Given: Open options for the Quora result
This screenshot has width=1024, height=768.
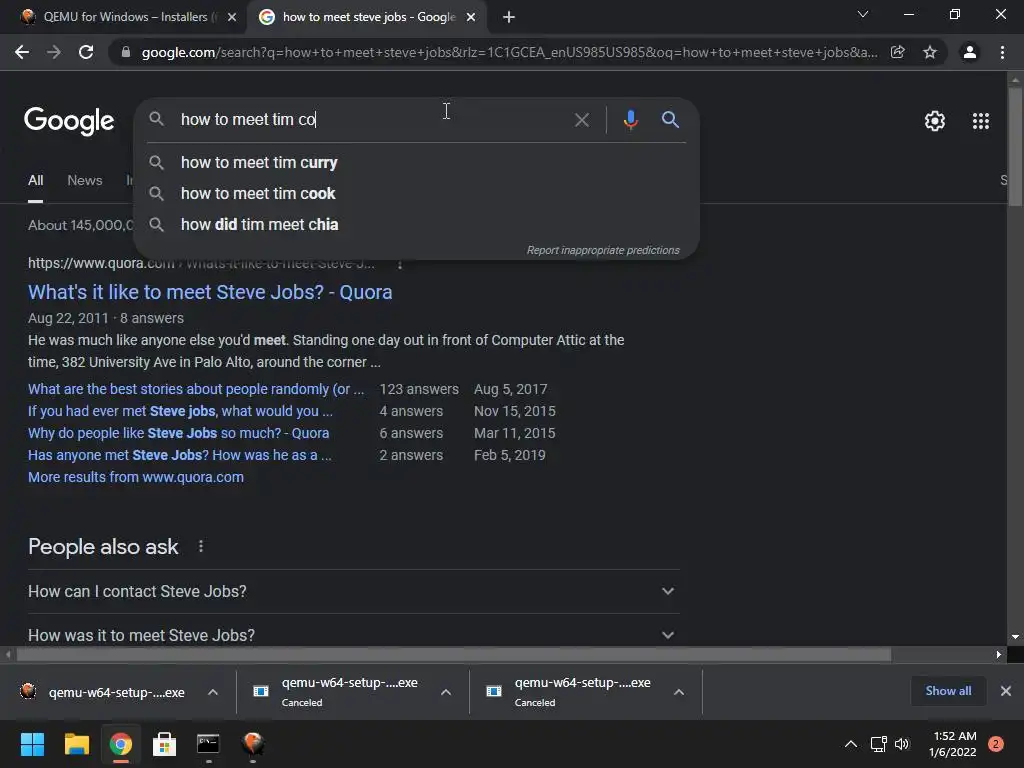Looking at the screenshot, I should coord(400,264).
